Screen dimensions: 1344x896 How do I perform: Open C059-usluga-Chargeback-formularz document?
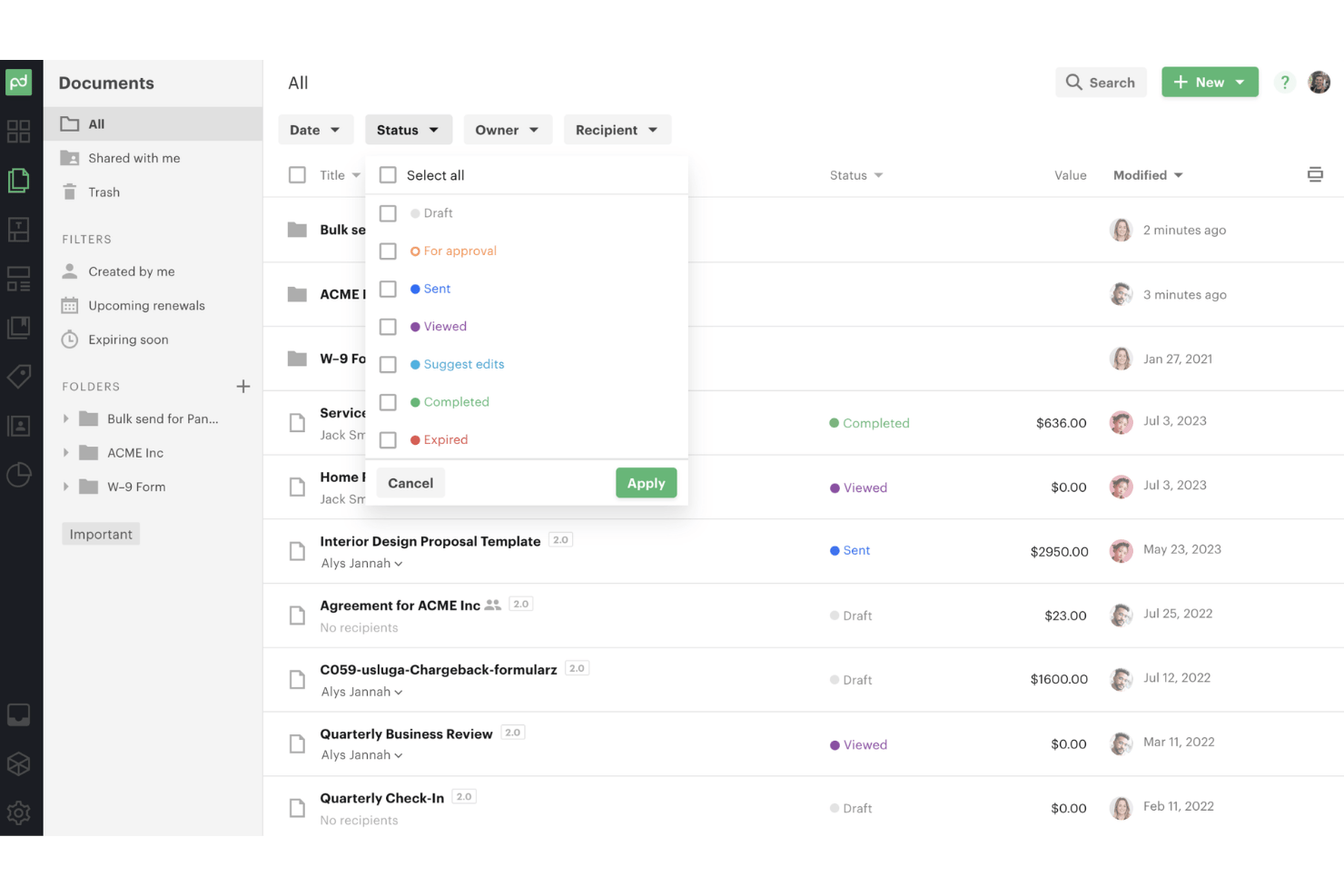439,670
